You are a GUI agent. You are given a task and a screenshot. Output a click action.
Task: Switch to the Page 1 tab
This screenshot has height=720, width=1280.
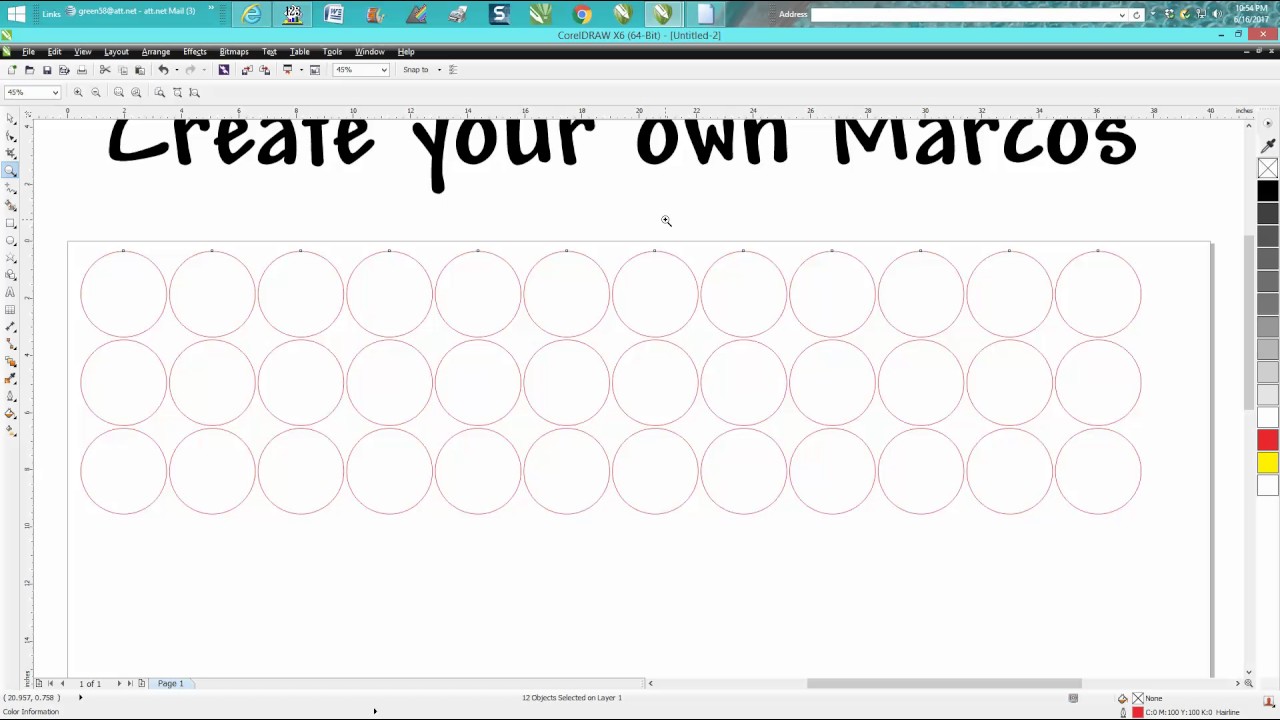[170, 683]
